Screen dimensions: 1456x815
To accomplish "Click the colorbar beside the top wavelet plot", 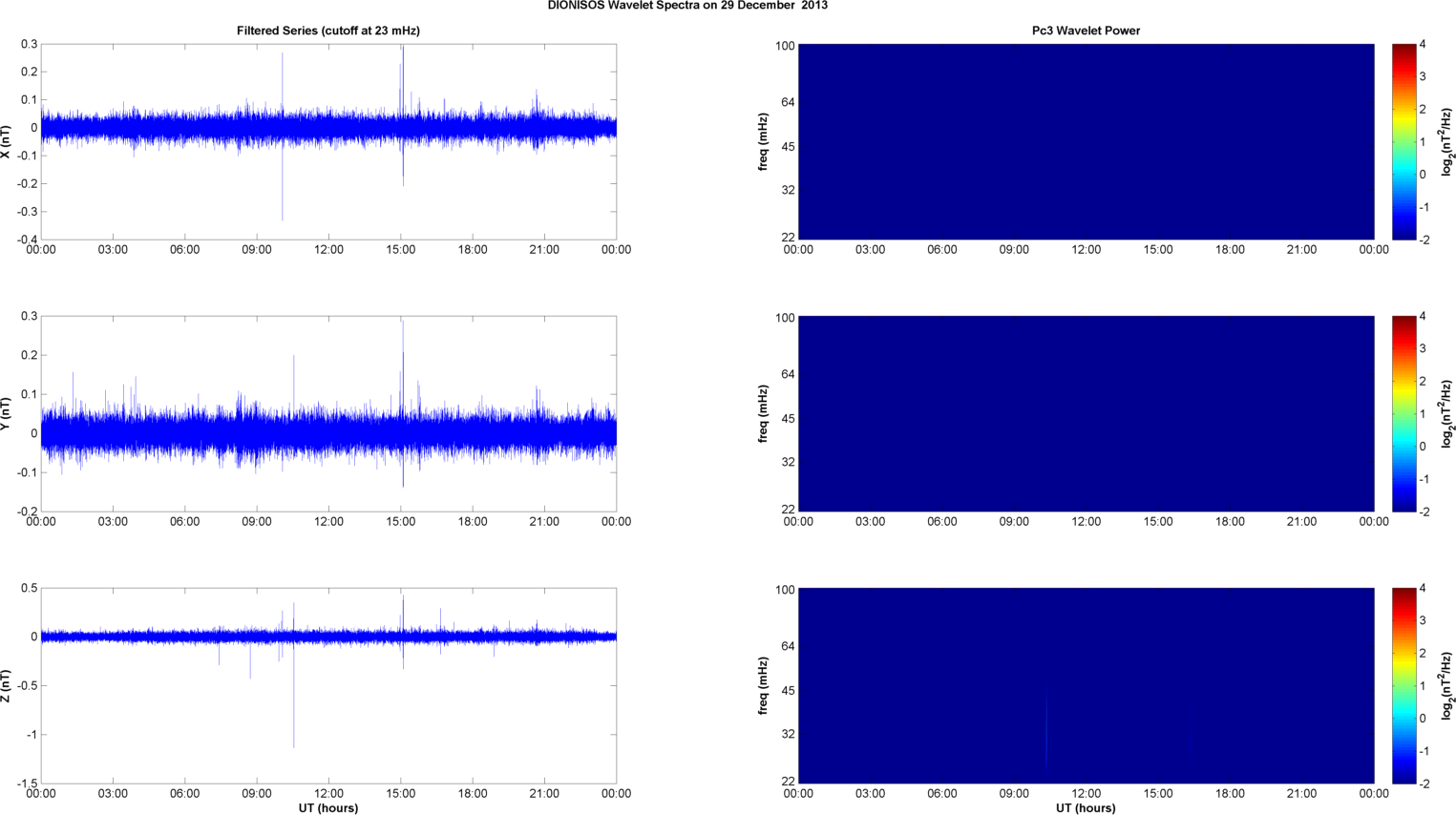I will [x=1403, y=141].
